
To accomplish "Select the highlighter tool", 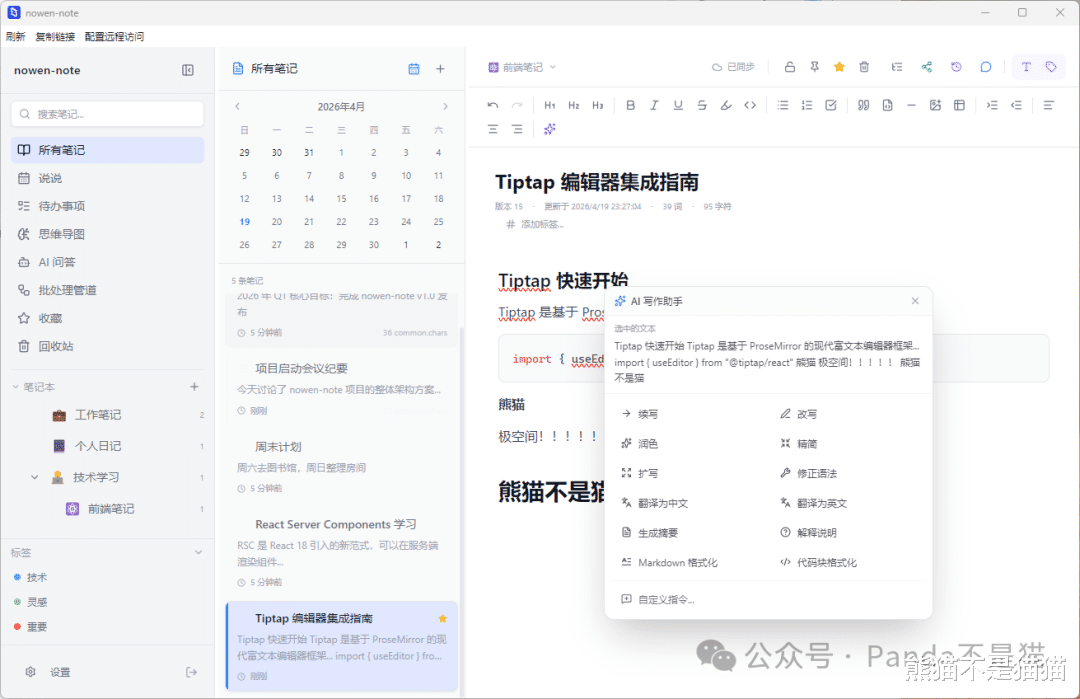I will click(726, 105).
